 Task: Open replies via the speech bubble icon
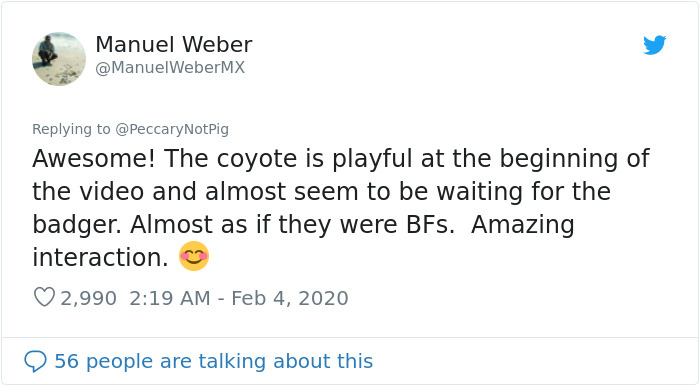point(35,361)
